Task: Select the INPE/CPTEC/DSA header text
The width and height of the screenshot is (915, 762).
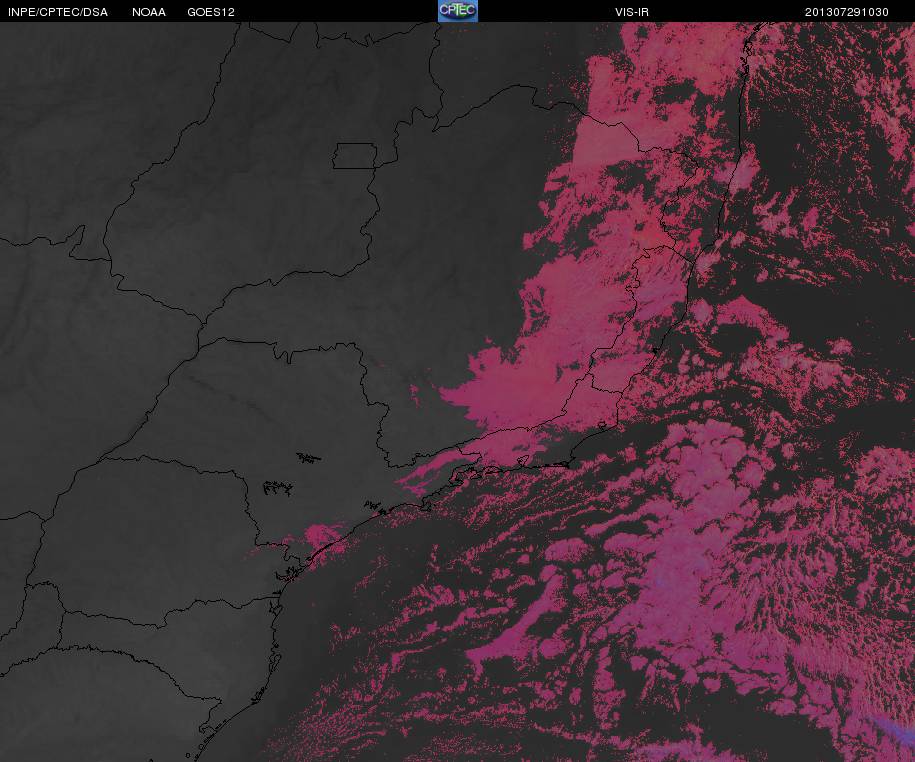Action: click(57, 12)
